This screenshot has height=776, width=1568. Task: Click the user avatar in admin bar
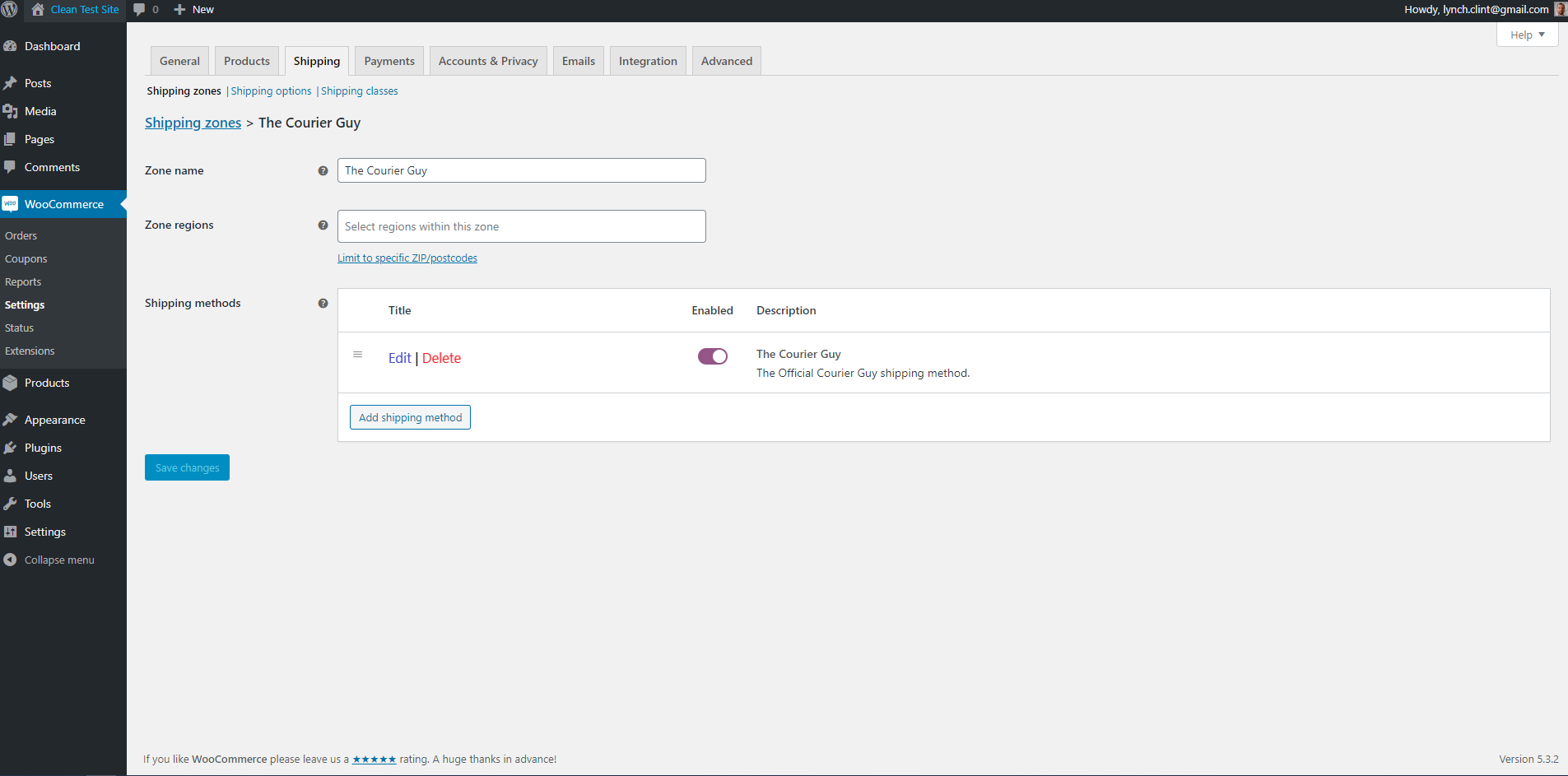1560,10
